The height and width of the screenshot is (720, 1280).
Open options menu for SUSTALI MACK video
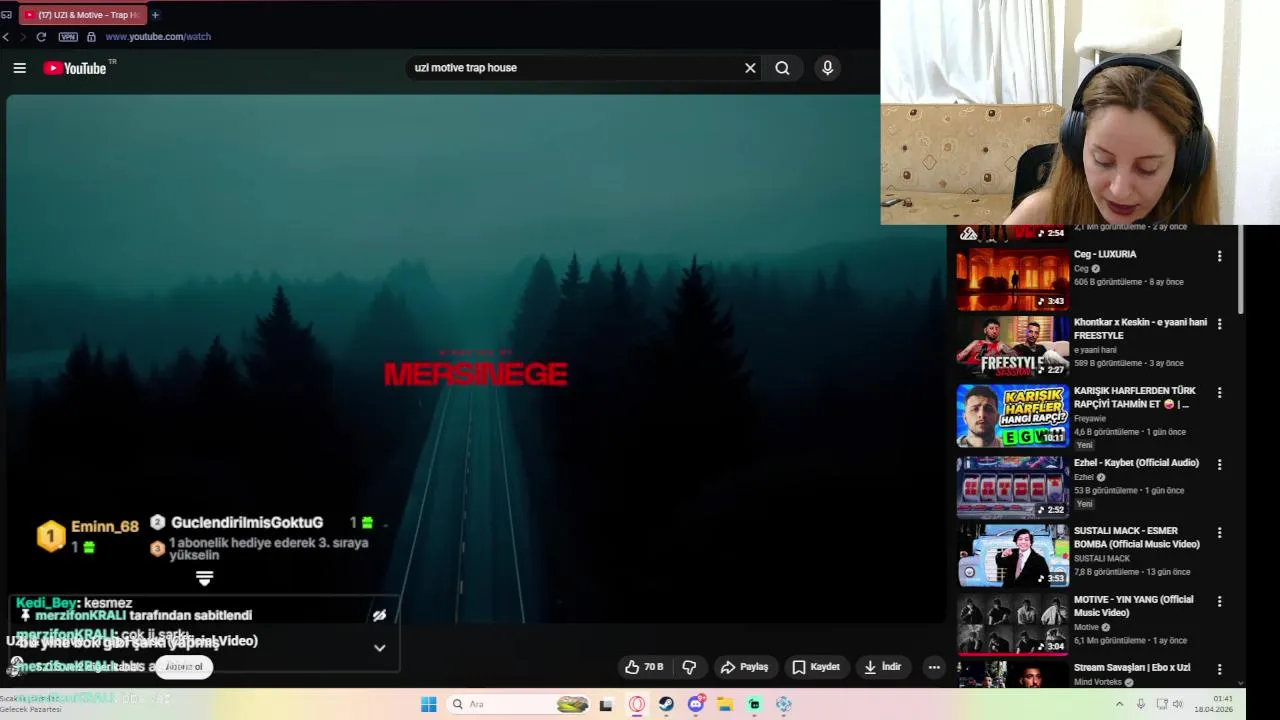pyautogui.click(x=1219, y=533)
